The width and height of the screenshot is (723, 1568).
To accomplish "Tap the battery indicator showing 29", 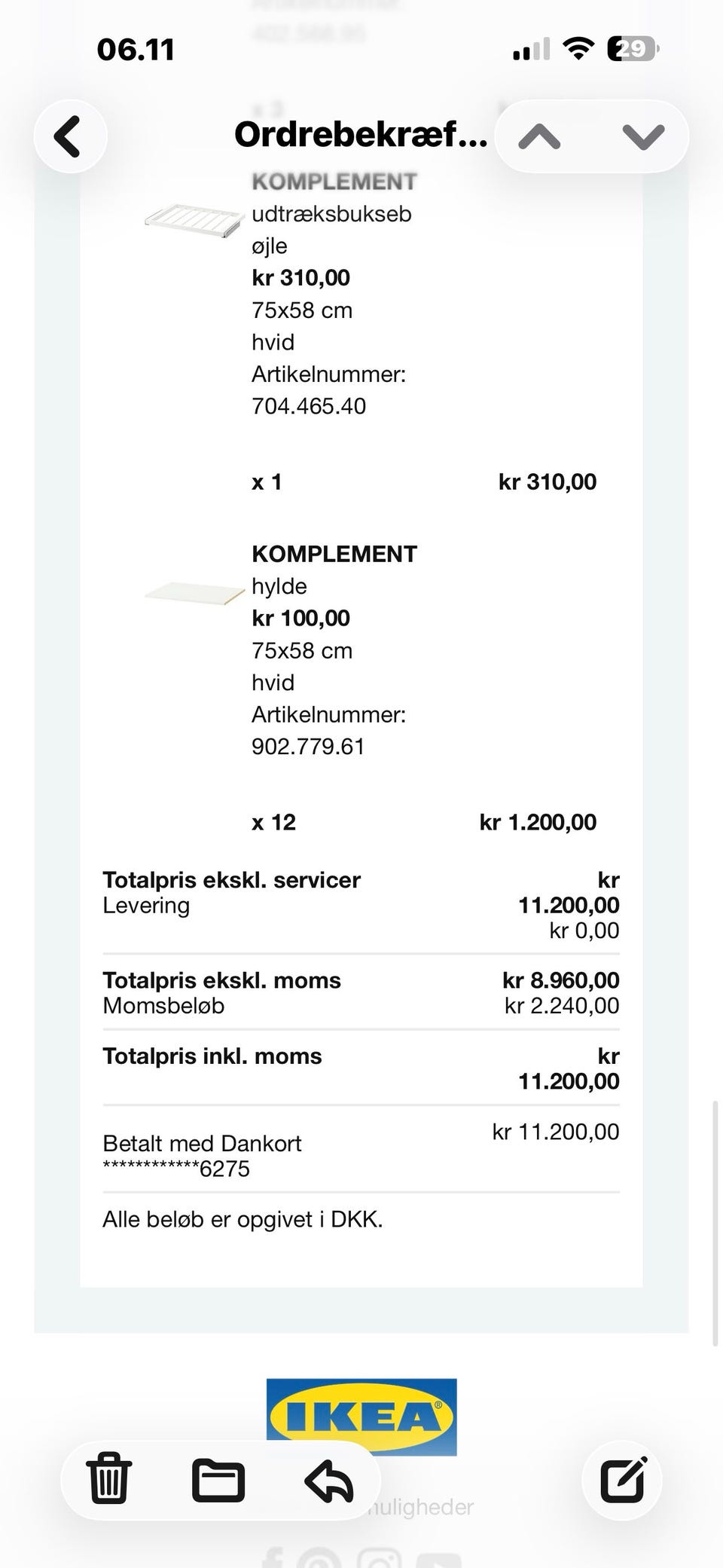I will pyautogui.click(x=632, y=50).
